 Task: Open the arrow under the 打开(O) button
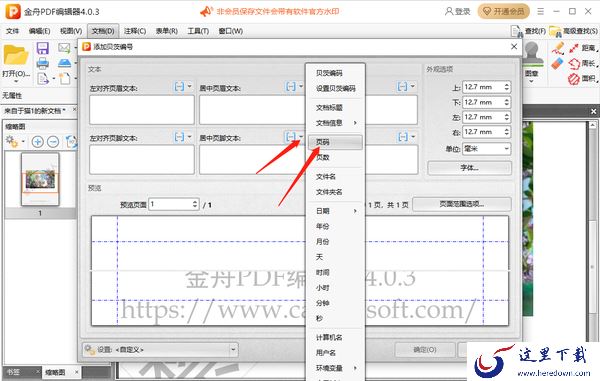[16, 82]
